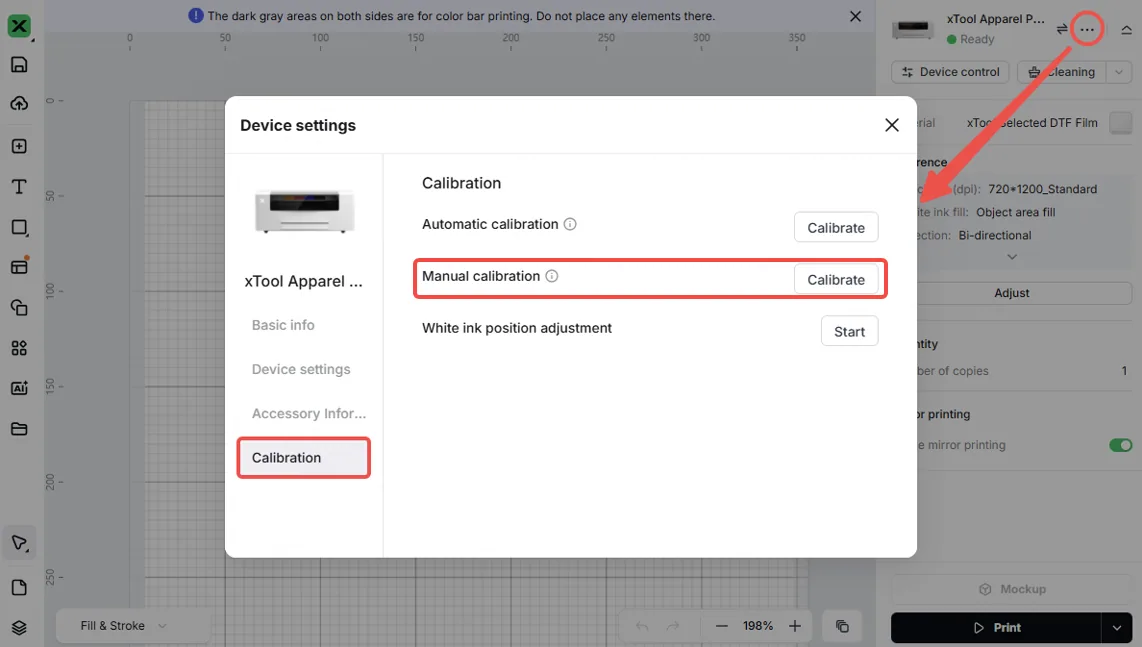Toggle the switch beside selected DTF Film

point(1120,122)
